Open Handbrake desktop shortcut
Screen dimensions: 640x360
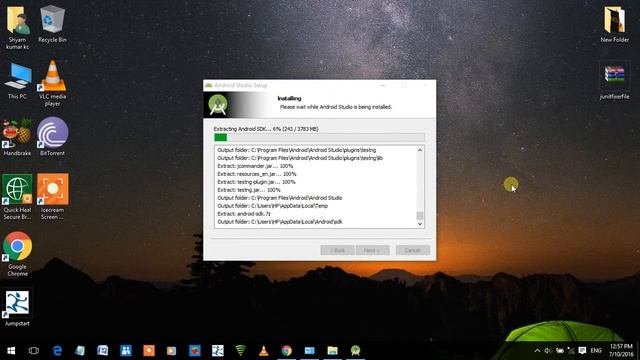coord(17,137)
